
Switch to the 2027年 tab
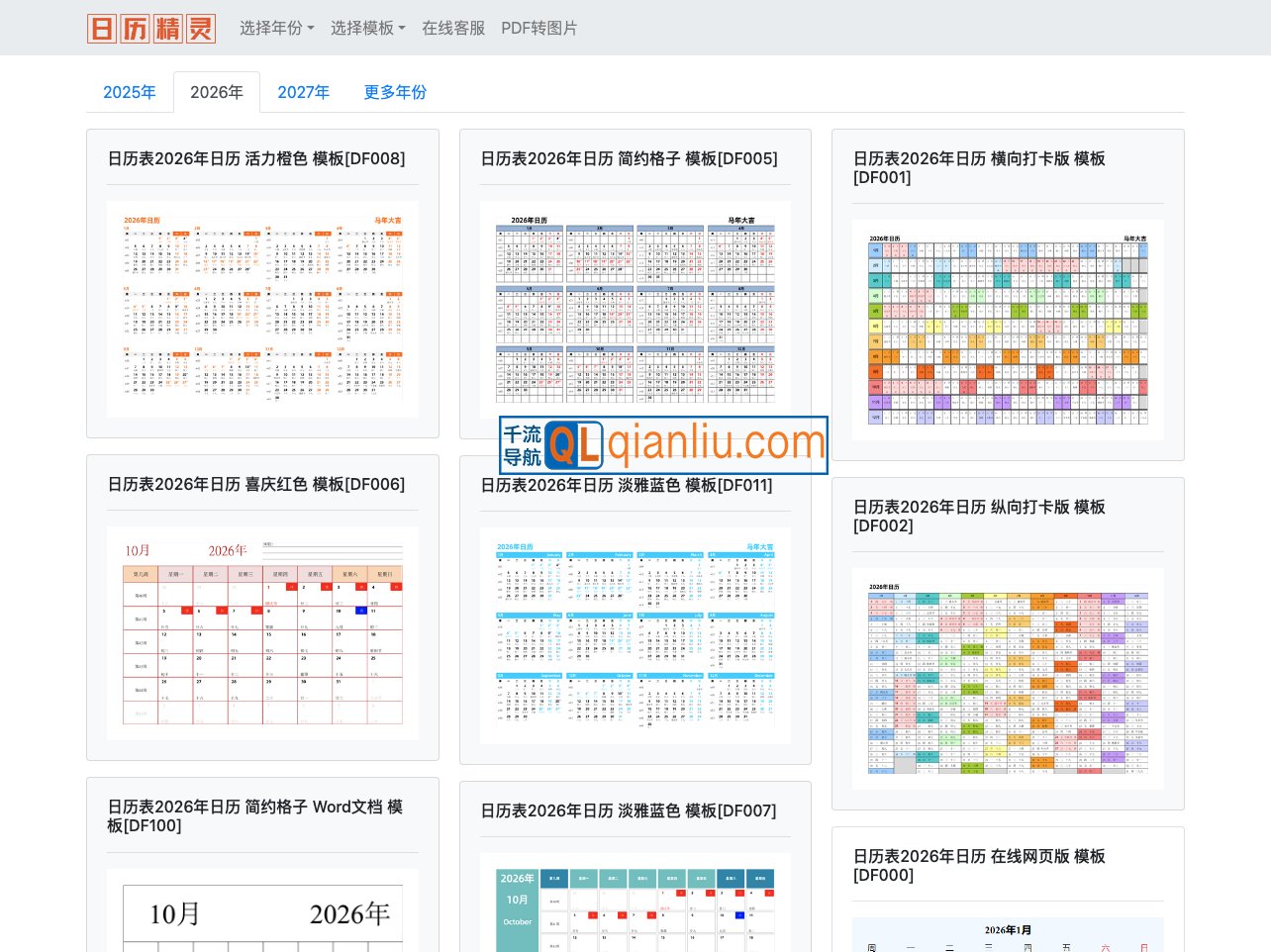coord(303,92)
